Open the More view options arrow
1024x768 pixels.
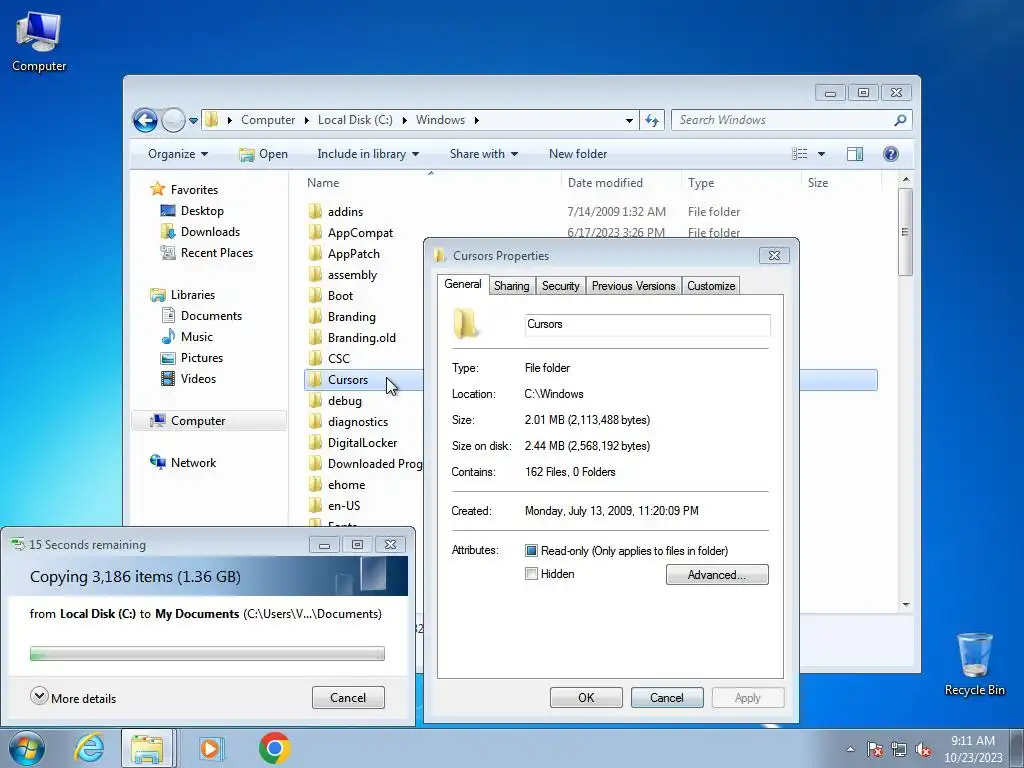pos(822,154)
